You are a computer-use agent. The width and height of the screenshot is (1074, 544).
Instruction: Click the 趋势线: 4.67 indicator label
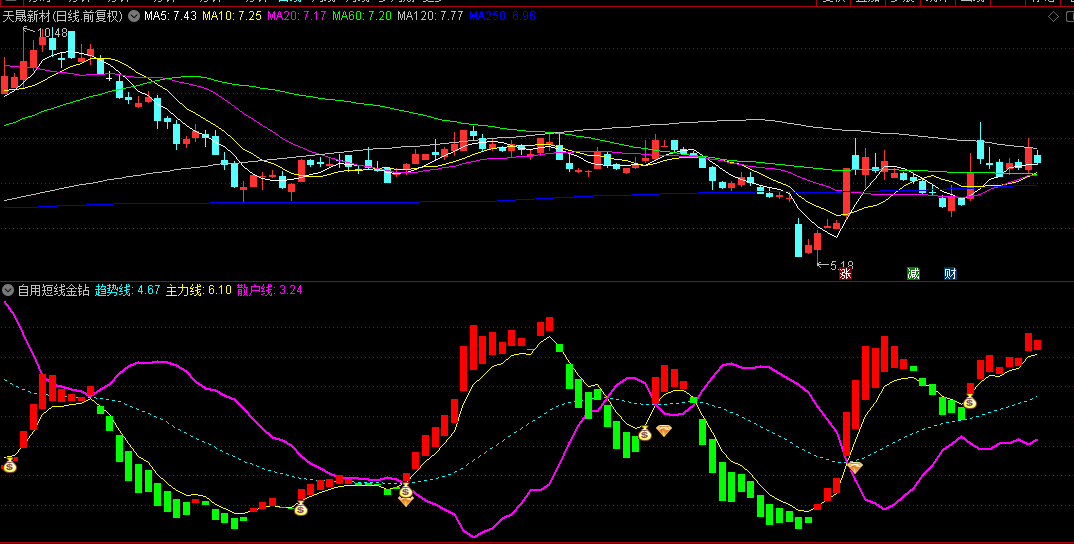tap(127, 290)
